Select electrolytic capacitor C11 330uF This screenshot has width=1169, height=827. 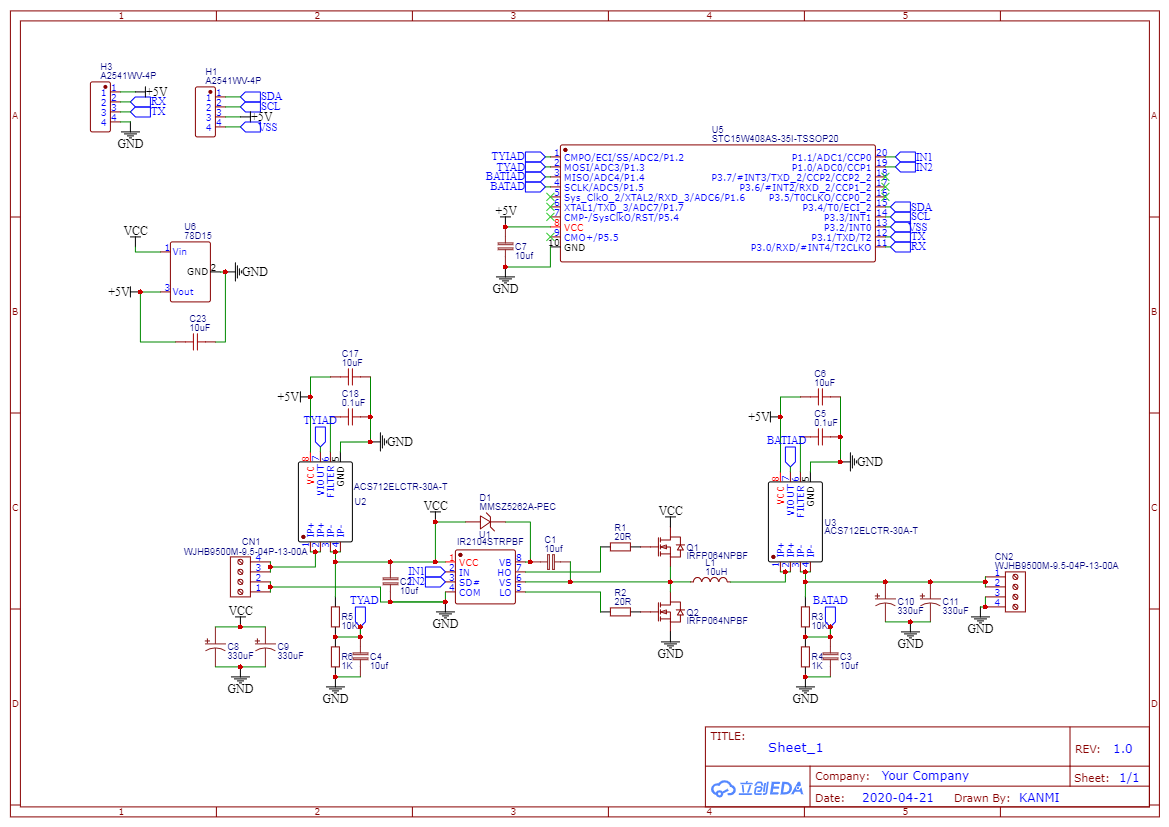pyautogui.click(x=930, y=602)
